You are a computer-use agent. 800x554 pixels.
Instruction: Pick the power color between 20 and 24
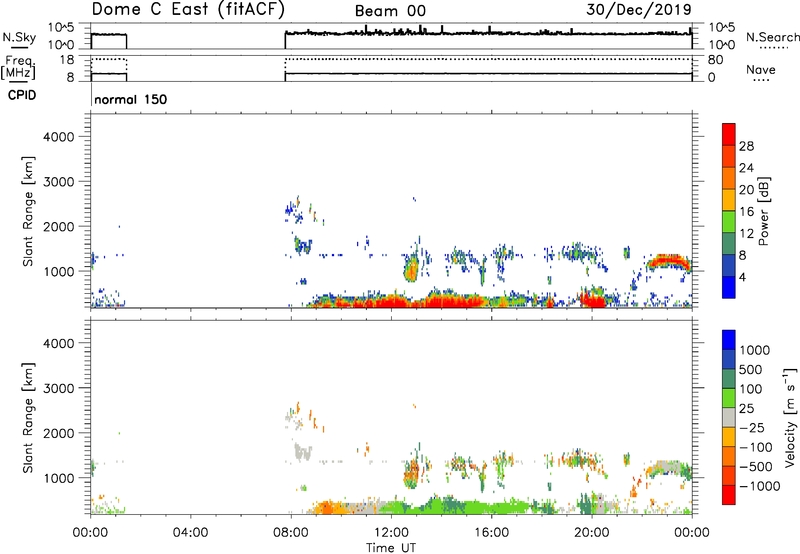pos(729,178)
